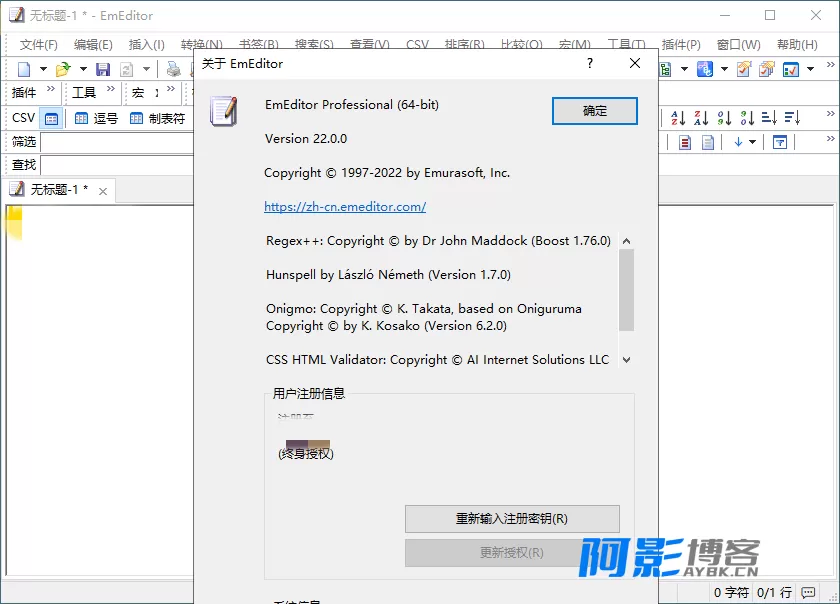The height and width of the screenshot is (604, 840).
Task: Open the zh-cn.emeditor.com link
Action: (x=345, y=207)
